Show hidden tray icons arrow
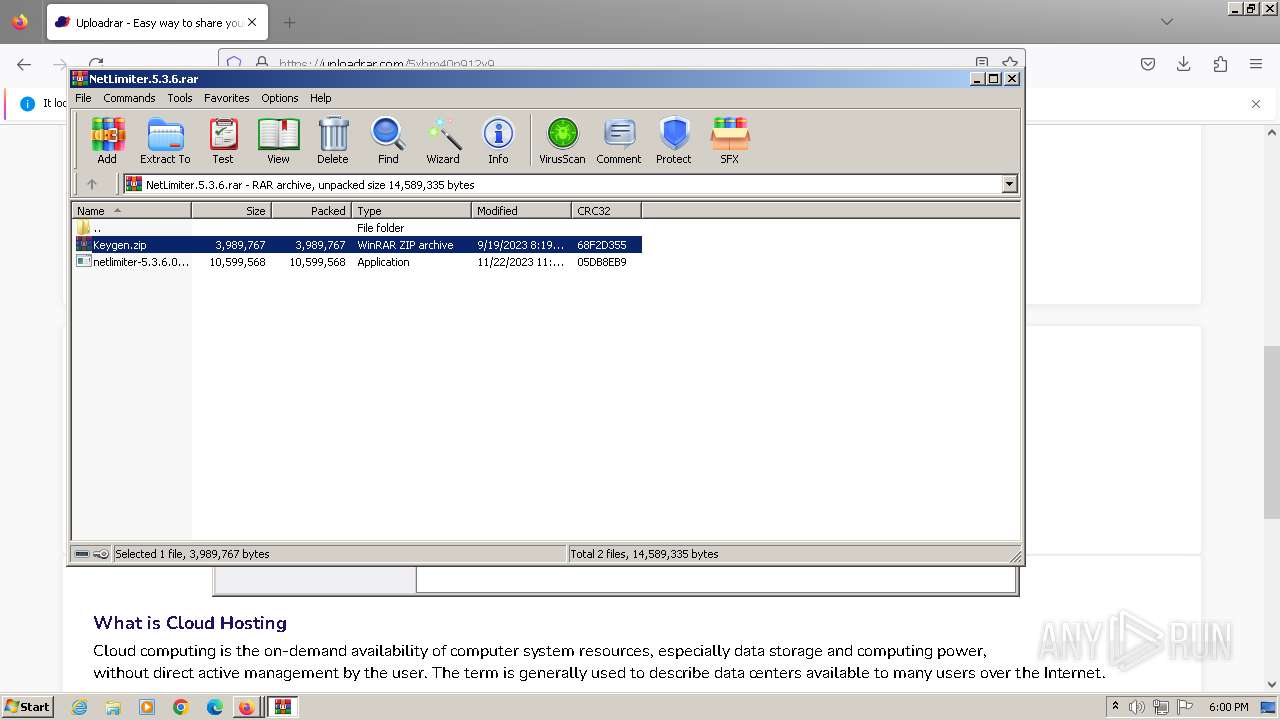 pos(1115,707)
